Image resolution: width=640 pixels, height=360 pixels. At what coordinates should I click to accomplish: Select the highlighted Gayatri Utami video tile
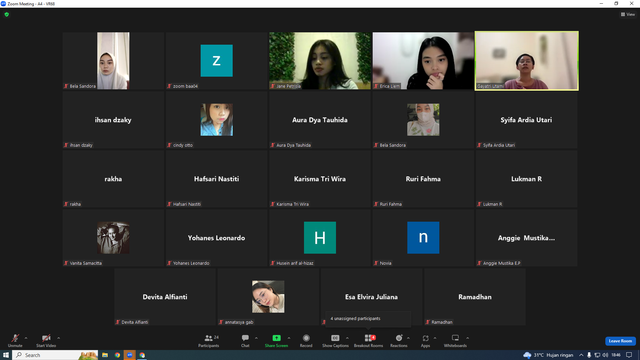point(527,60)
